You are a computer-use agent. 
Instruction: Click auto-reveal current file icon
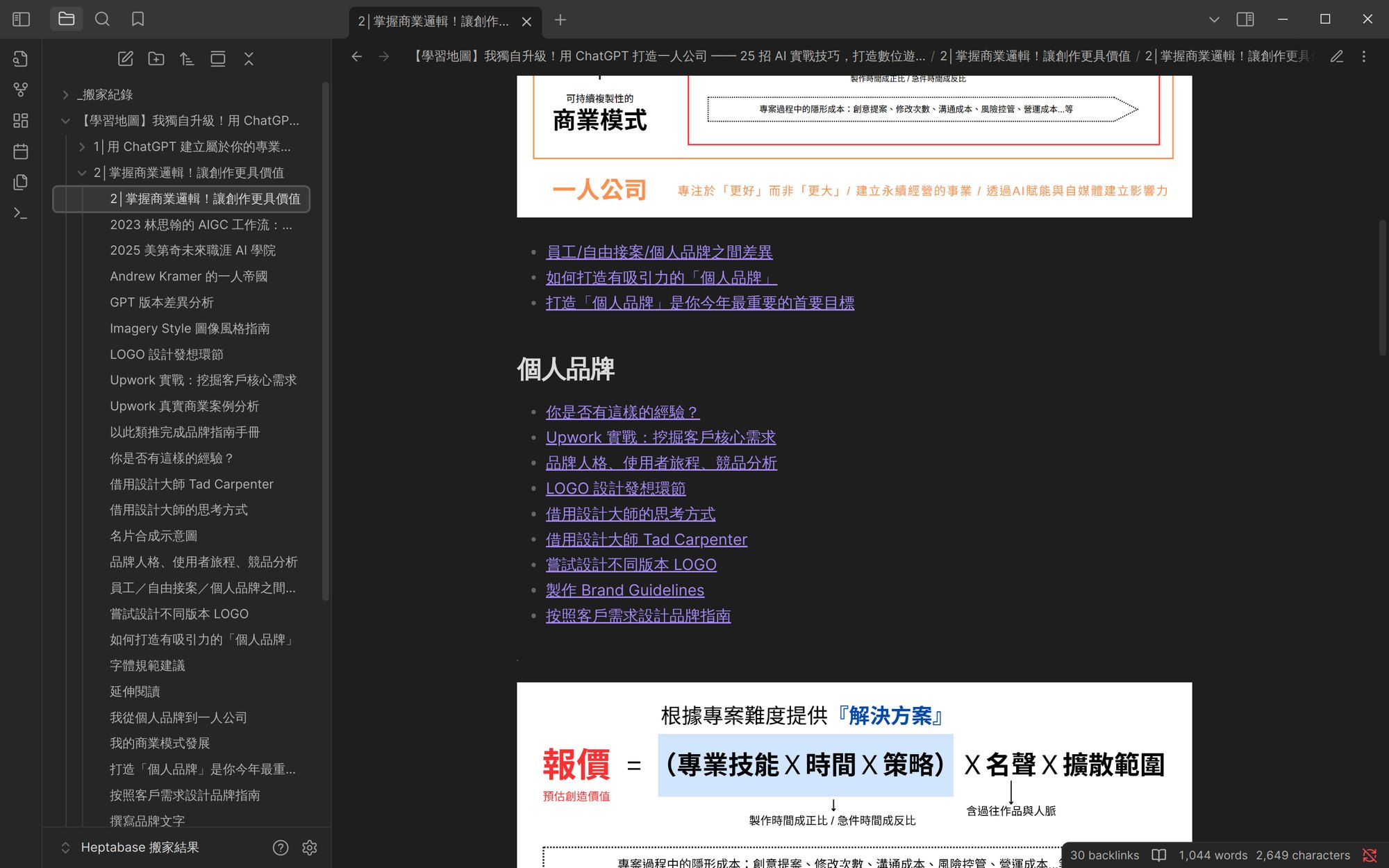[x=218, y=59]
